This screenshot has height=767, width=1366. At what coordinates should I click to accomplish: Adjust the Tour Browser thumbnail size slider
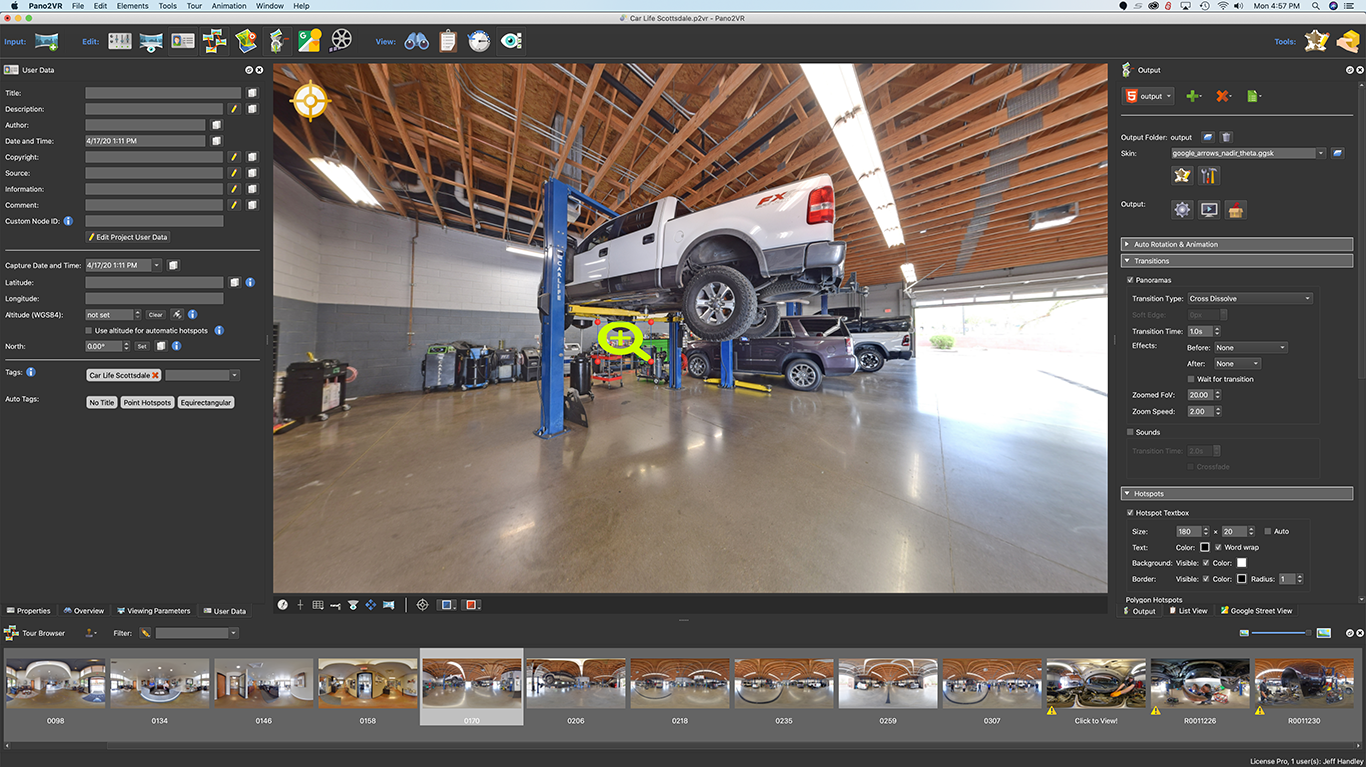(1281, 633)
